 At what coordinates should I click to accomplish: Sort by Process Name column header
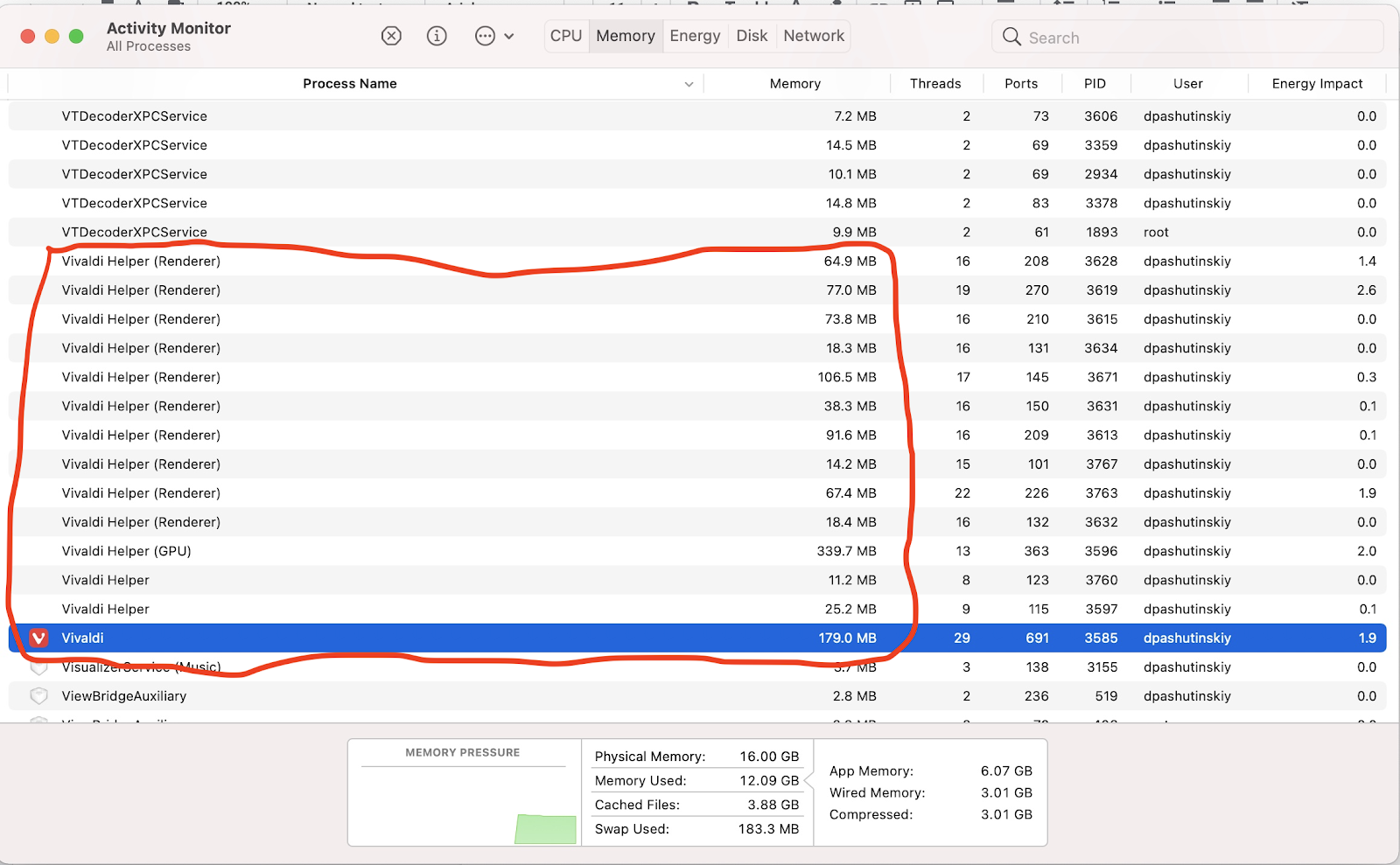click(x=349, y=83)
